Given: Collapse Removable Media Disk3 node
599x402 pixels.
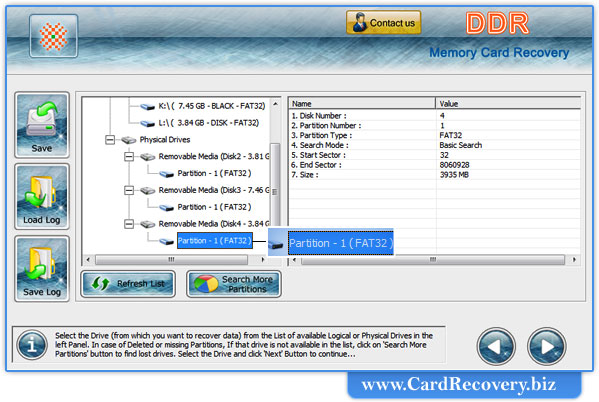Looking at the screenshot, I should pos(129,190).
